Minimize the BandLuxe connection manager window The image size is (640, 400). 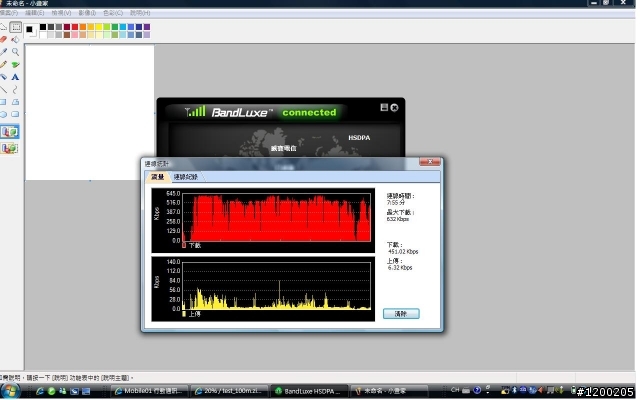click(x=384, y=107)
